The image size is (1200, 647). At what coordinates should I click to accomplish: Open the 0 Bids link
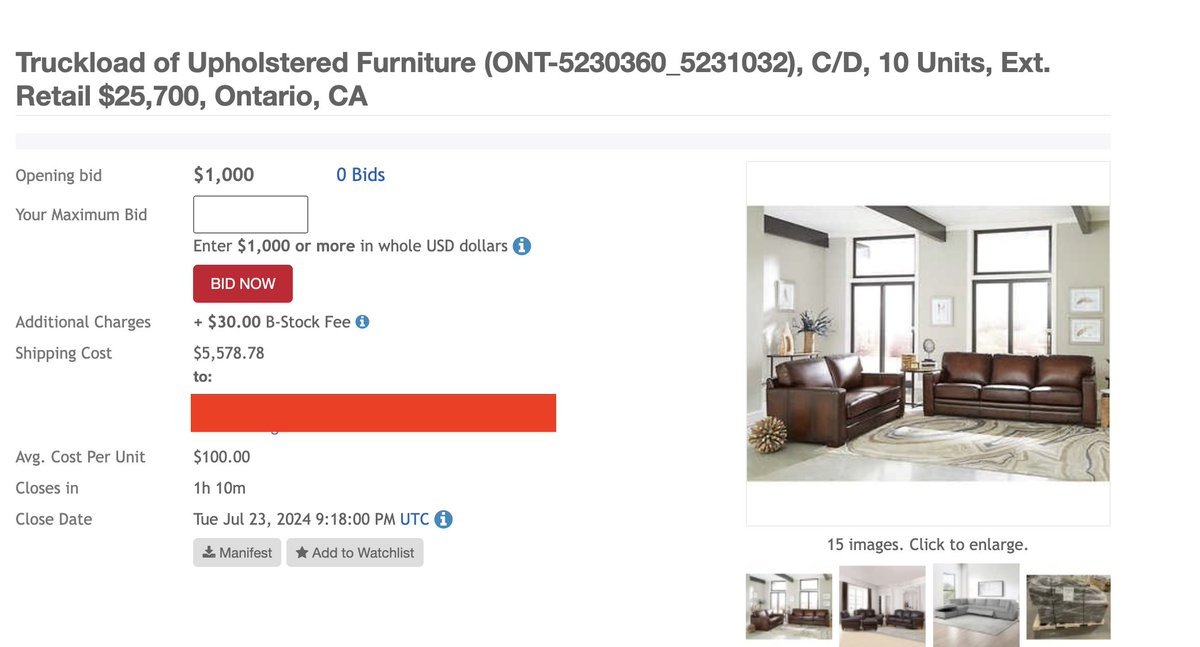coord(360,175)
